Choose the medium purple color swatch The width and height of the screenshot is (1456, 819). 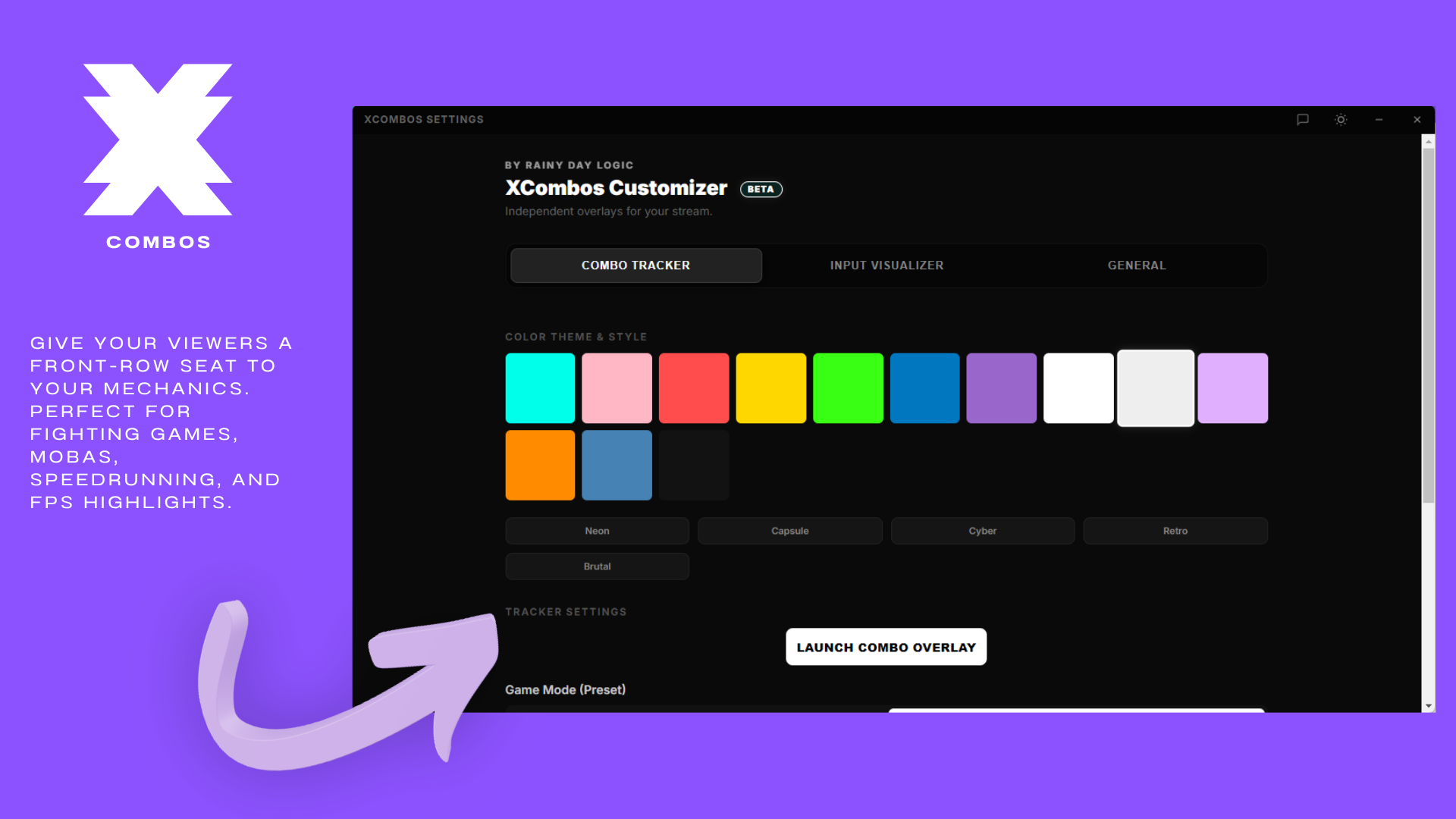tap(1002, 388)
